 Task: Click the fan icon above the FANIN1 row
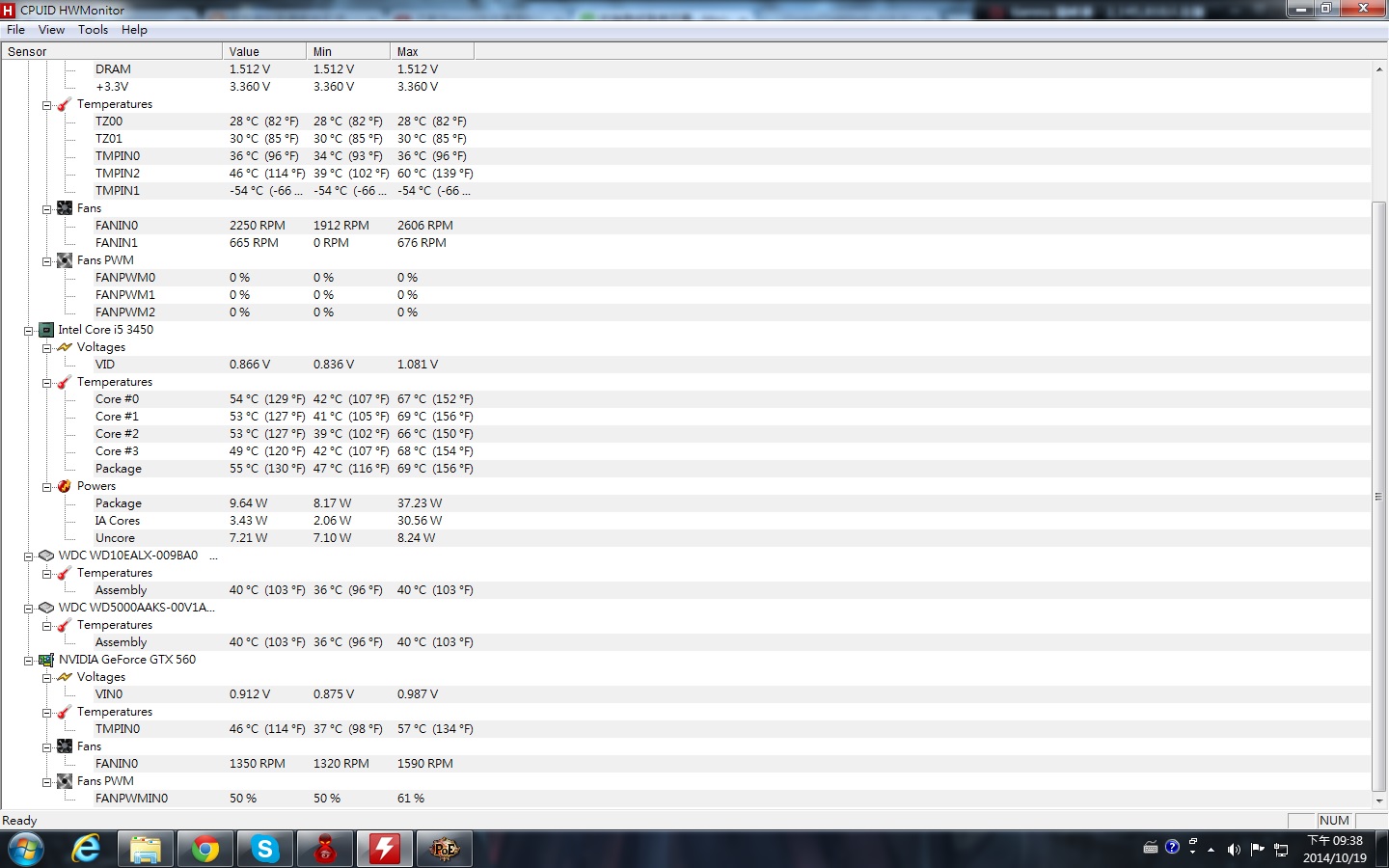click(65, 208)
